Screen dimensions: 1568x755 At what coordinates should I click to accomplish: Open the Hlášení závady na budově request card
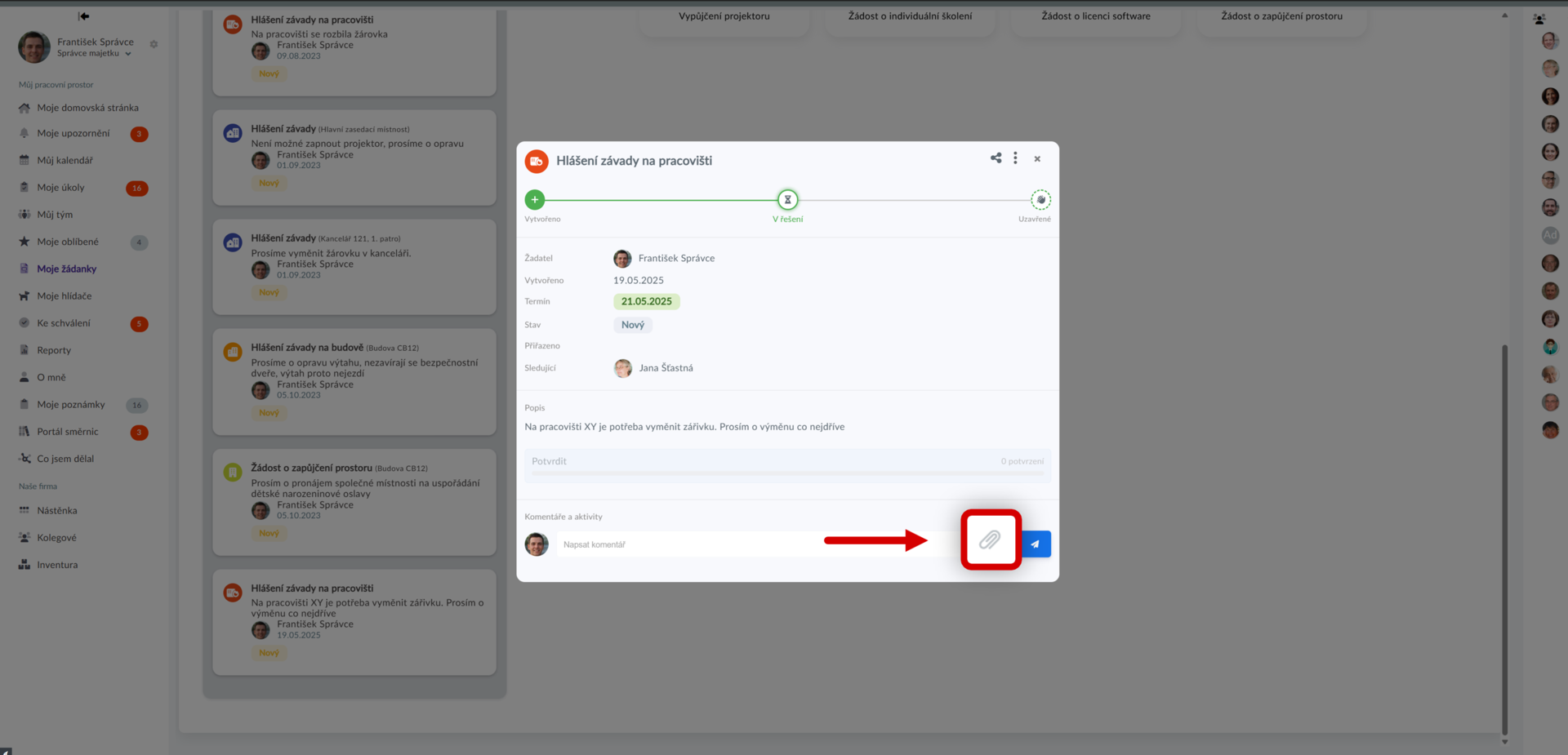click(354, 381)
